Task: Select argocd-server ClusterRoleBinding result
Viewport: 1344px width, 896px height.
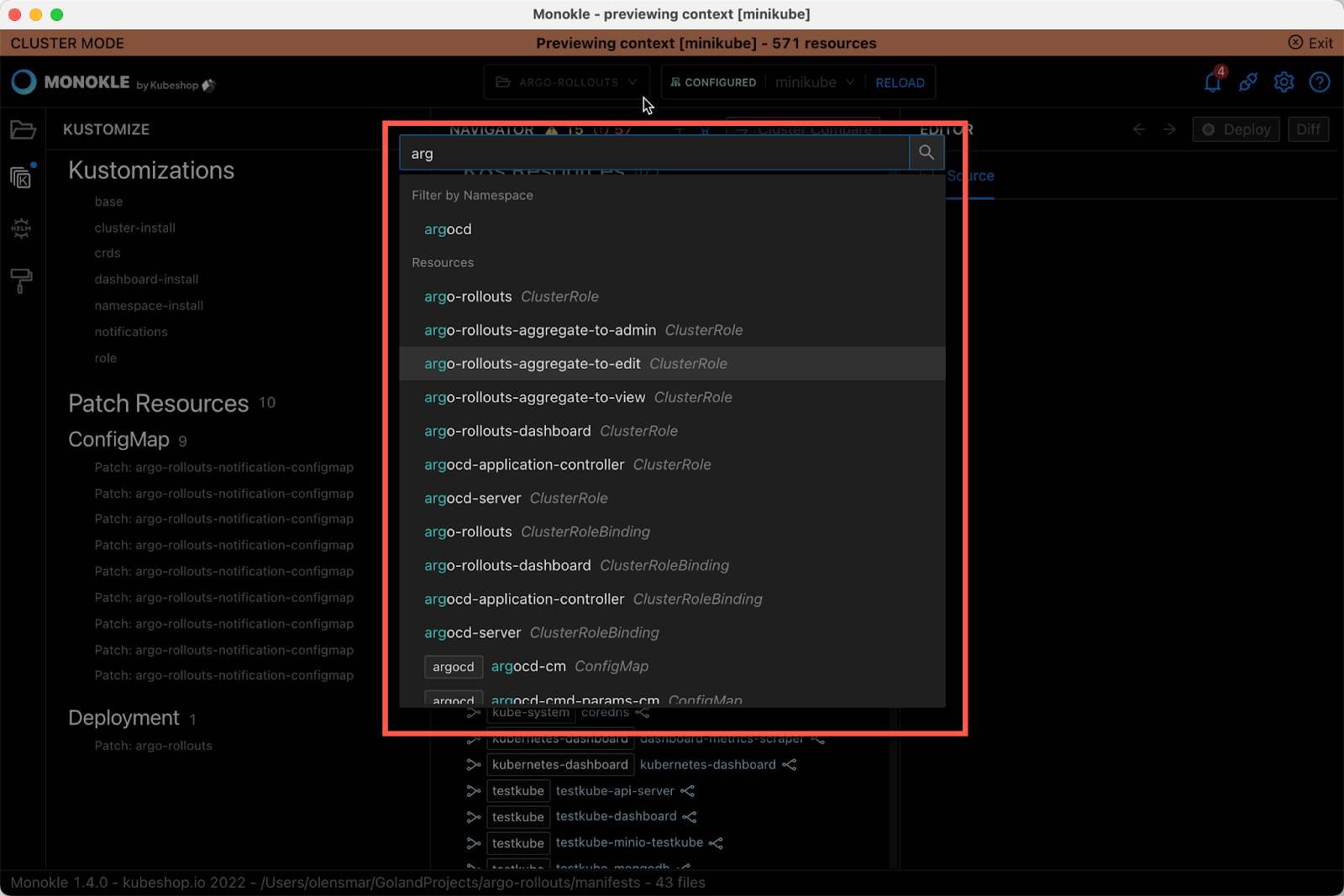Action: click(x=672, y=632)
